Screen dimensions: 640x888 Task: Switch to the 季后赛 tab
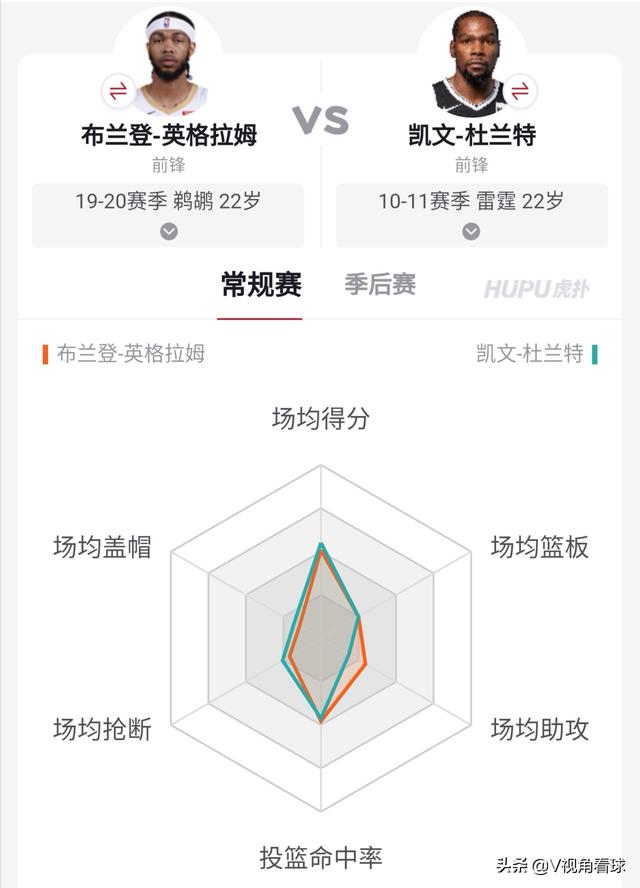click(x=381, y=284)
